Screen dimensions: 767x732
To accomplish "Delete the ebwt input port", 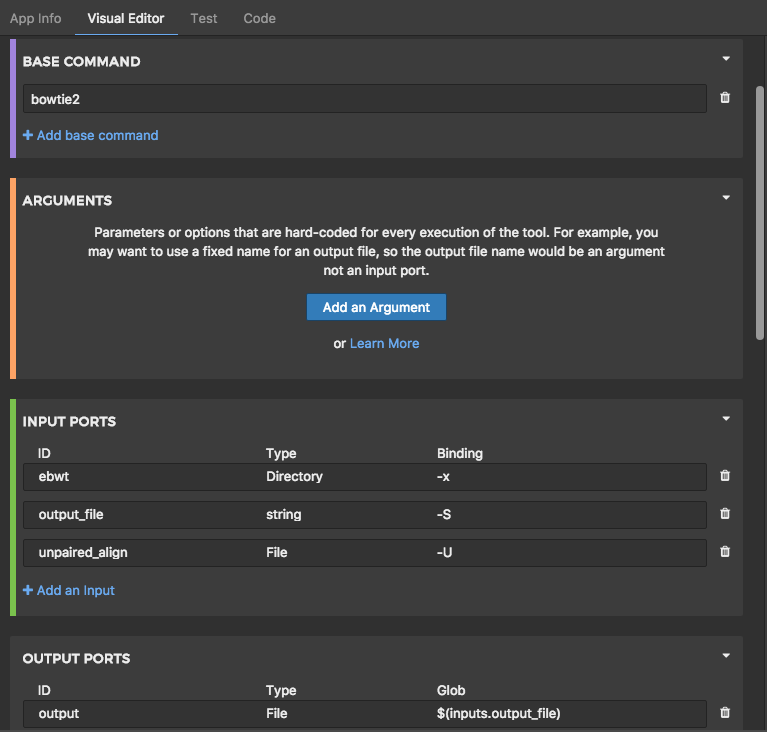I will click(725, 476).
